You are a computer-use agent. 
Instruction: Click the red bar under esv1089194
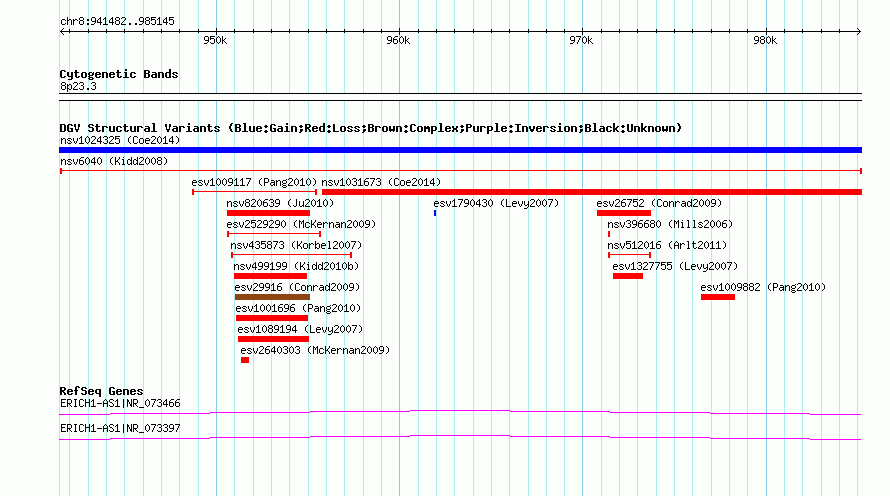[274, 339]
